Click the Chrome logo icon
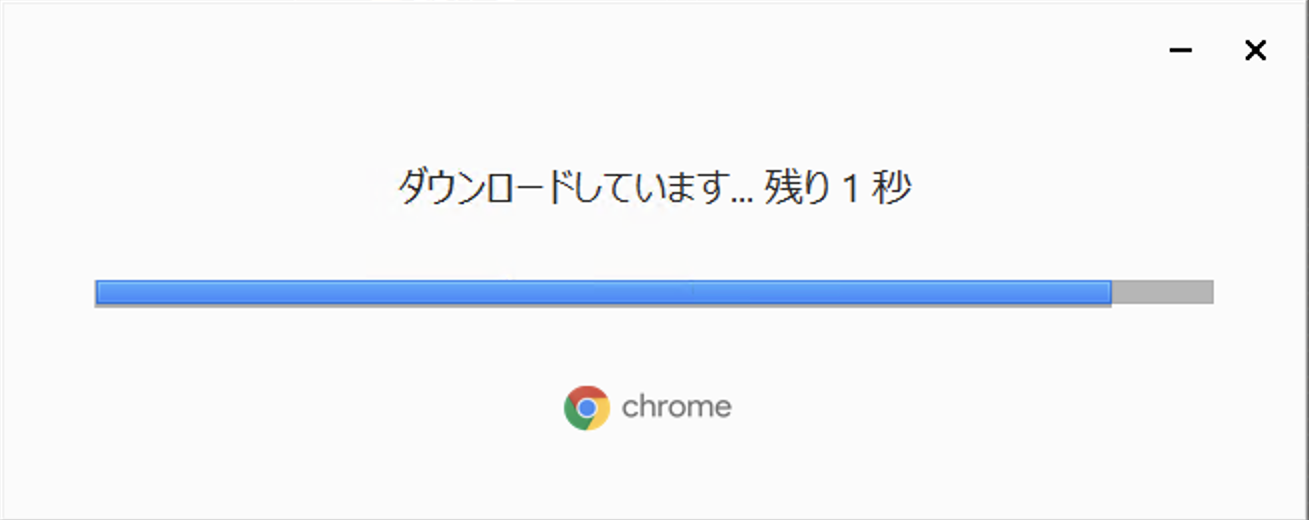The image size is (1309, 520). [587, 408]
